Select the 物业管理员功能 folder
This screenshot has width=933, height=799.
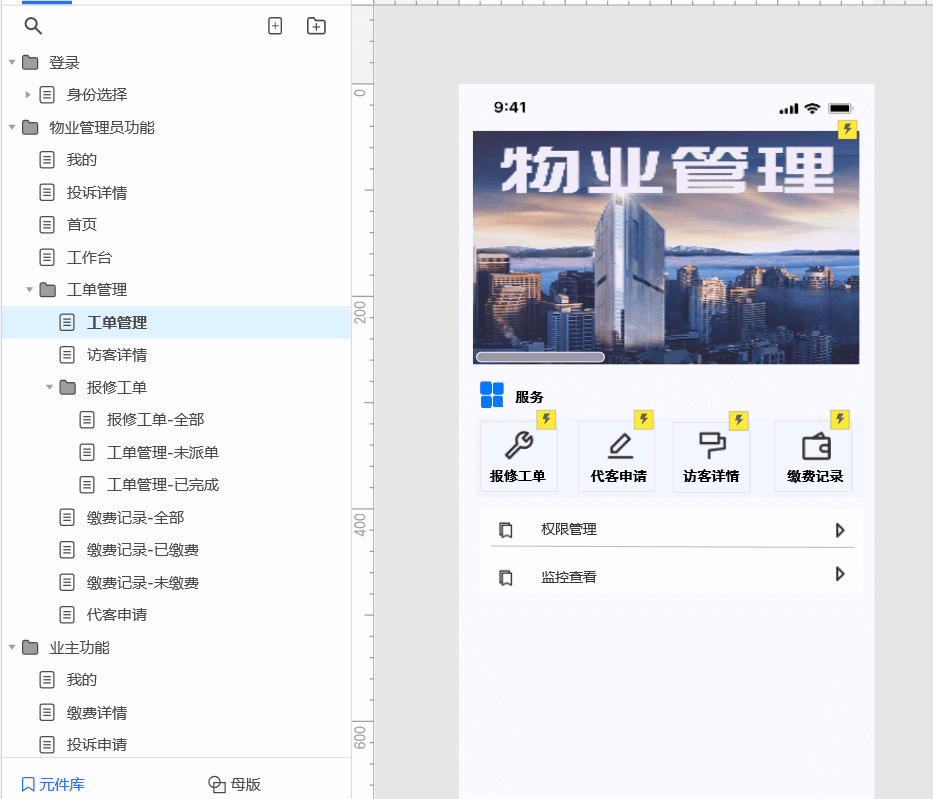point(102,127)
